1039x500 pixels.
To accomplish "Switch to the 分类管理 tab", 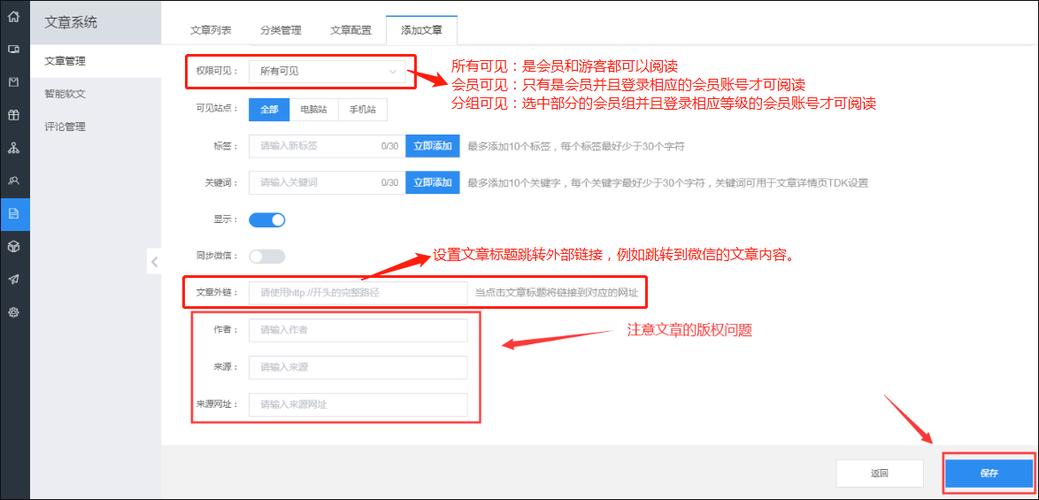I will tap(280, 30).
